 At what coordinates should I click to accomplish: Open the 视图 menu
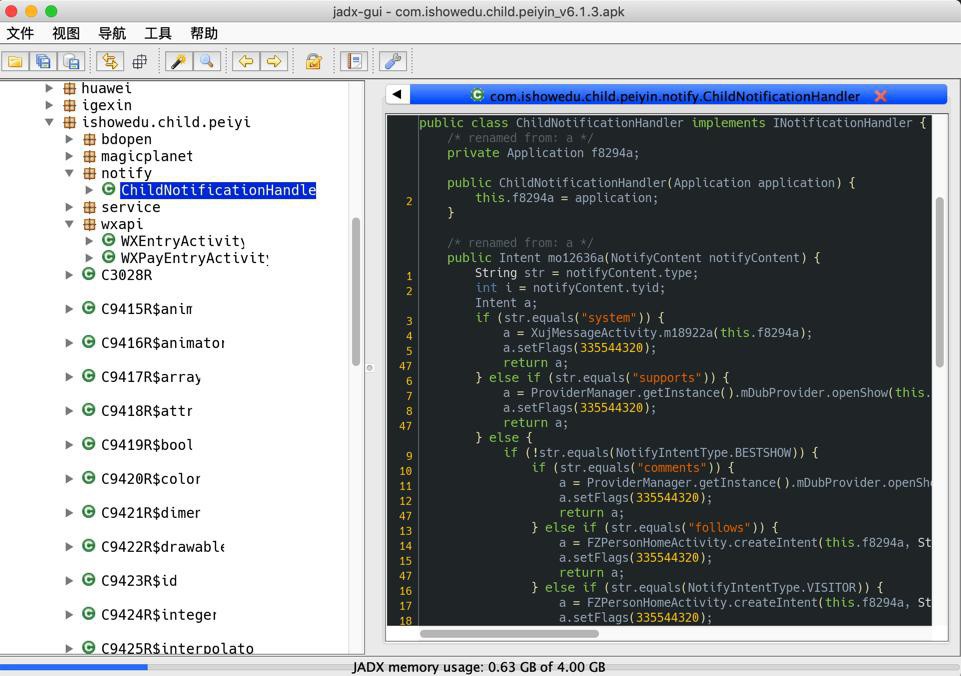(66, 33)
